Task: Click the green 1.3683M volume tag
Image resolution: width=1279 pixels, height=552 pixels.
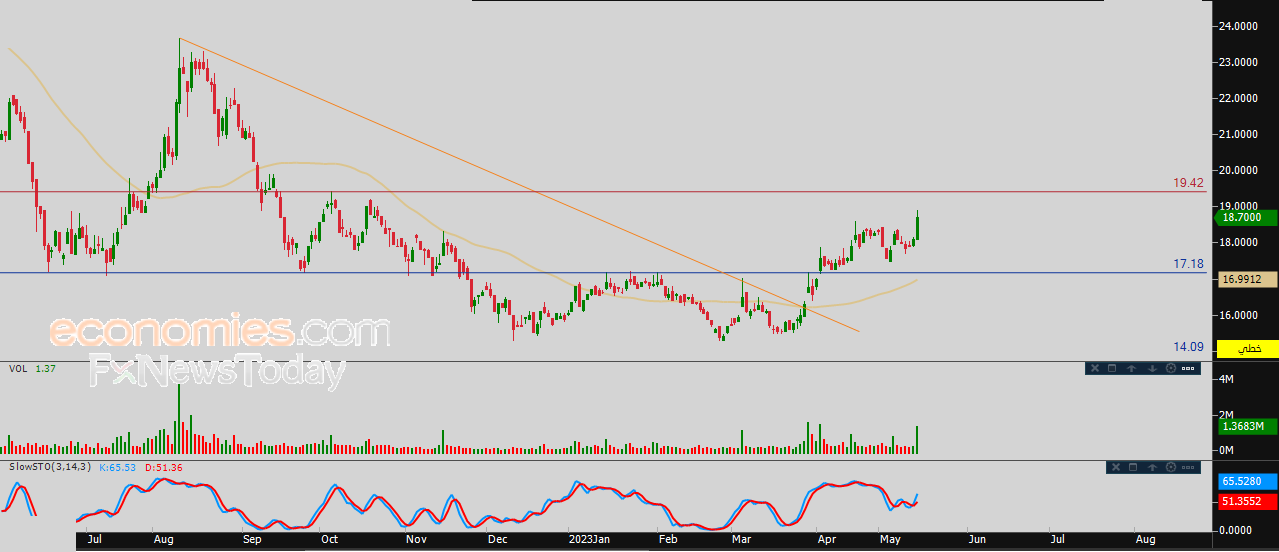Action: 1247,427
